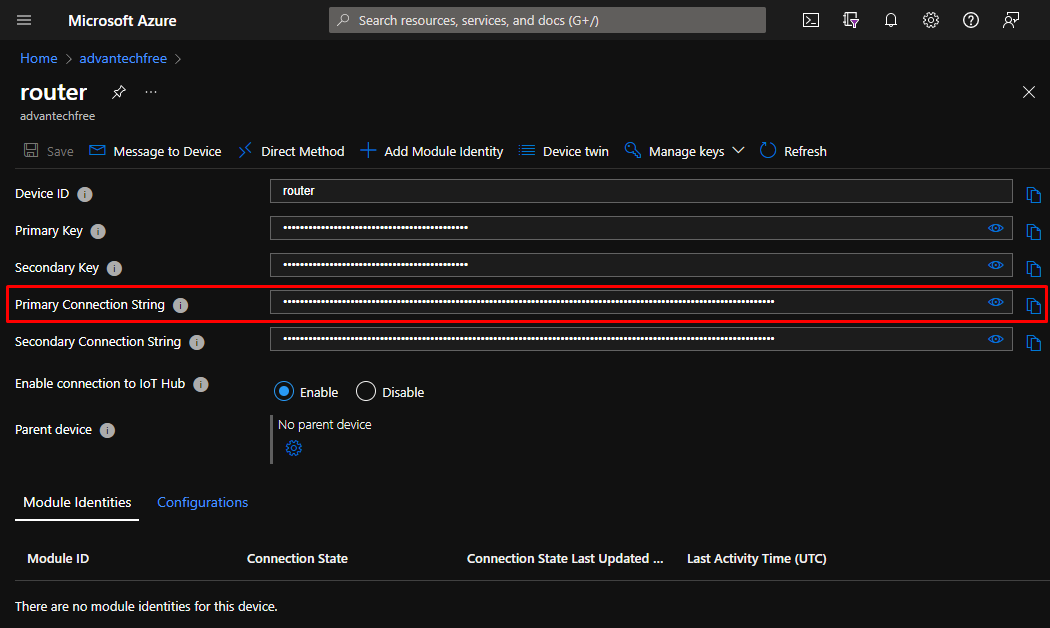Show info tooltip for Secondary Connection String
The image size is (1050, 628).
click(x=196, y=343)
